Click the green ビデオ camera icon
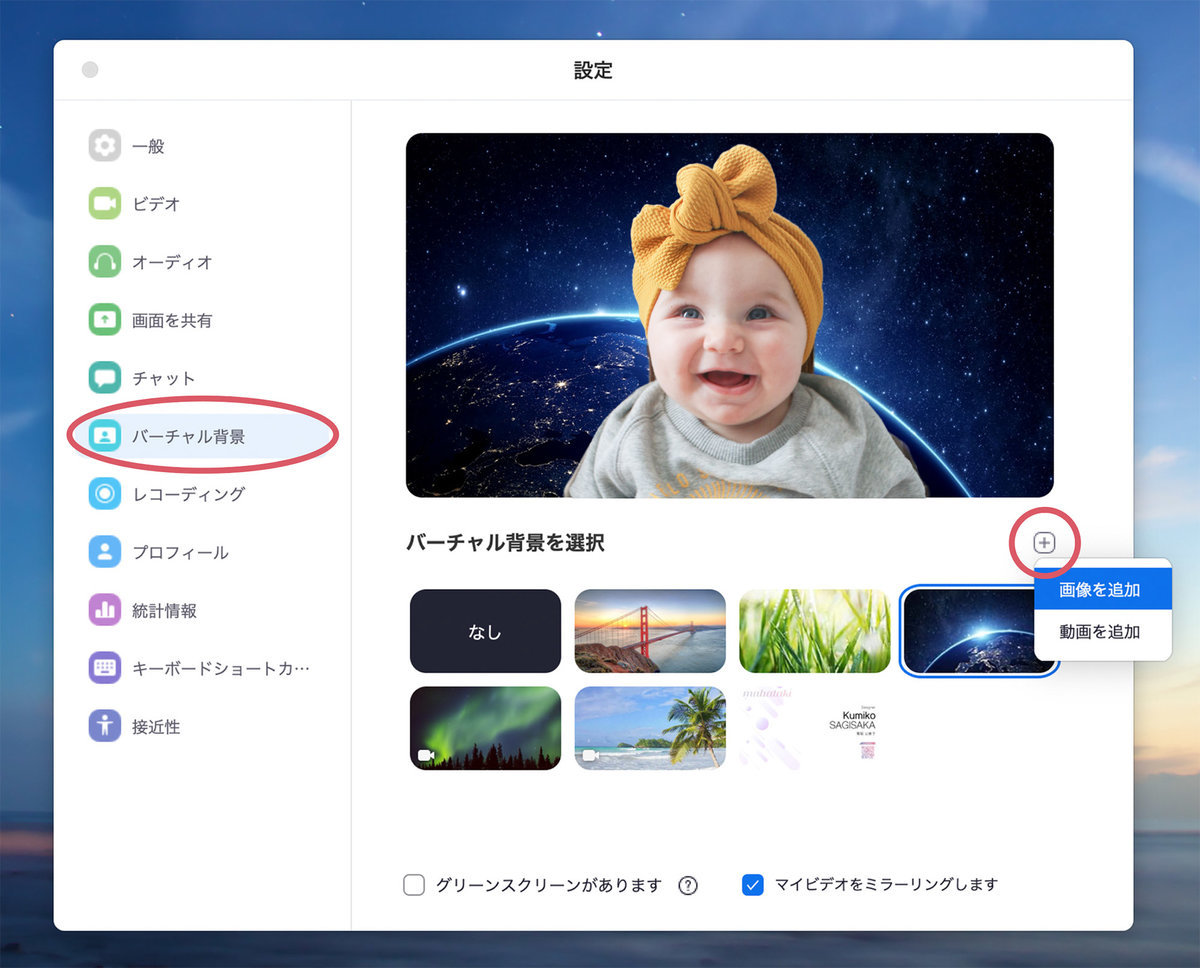The width and height of the screenshot is (1200, 968). coord(104,204)
